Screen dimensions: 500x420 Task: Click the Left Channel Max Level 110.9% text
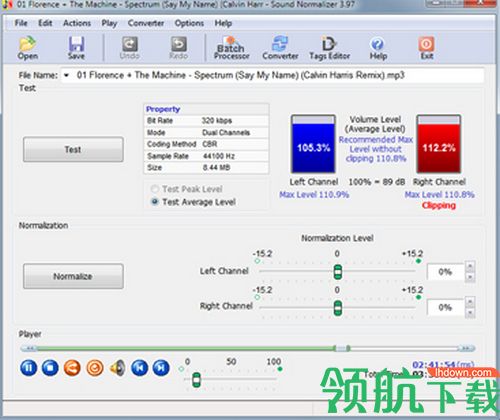[x=314, y=195]
